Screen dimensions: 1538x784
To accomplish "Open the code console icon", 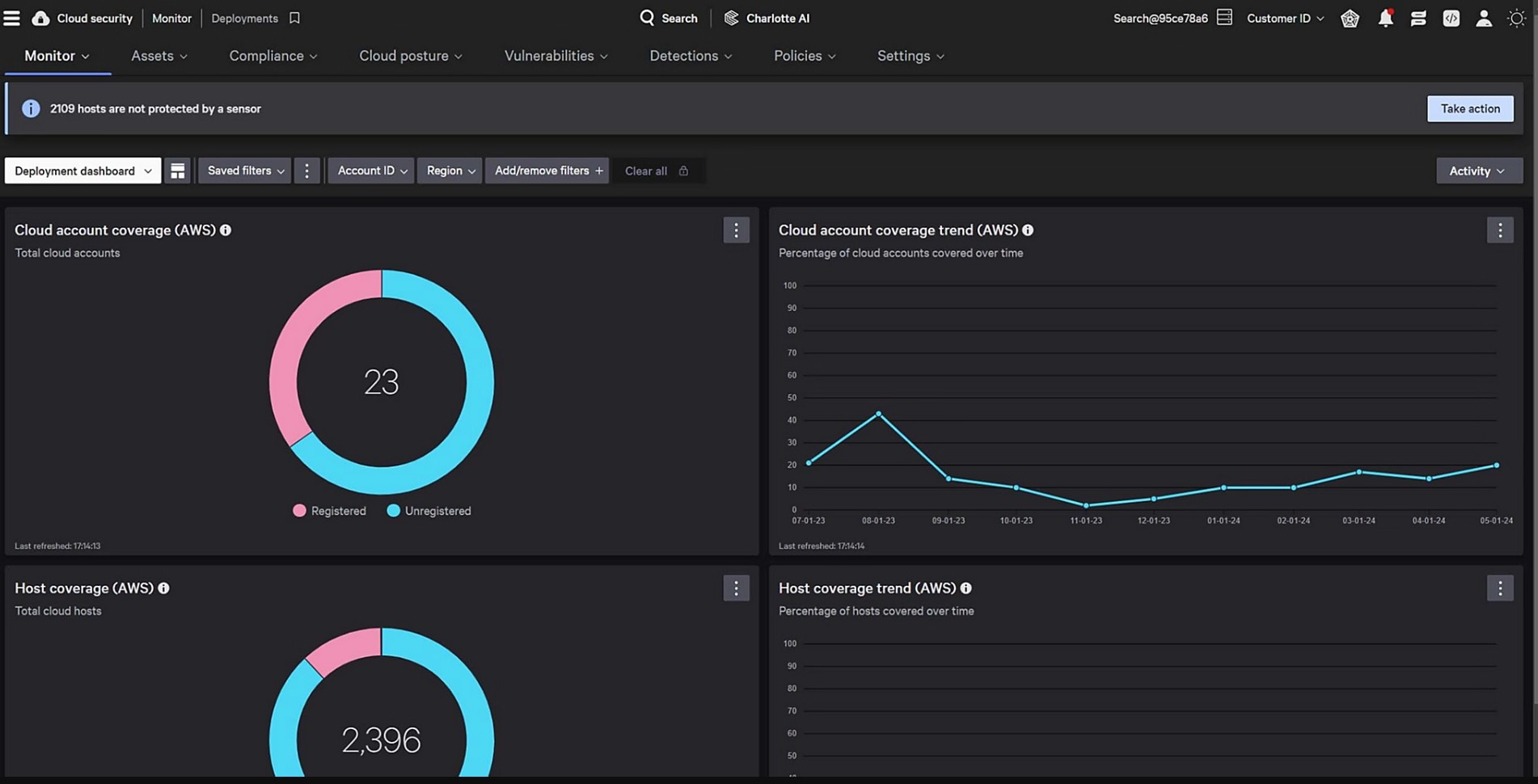I will click(x=1451, y=18).
